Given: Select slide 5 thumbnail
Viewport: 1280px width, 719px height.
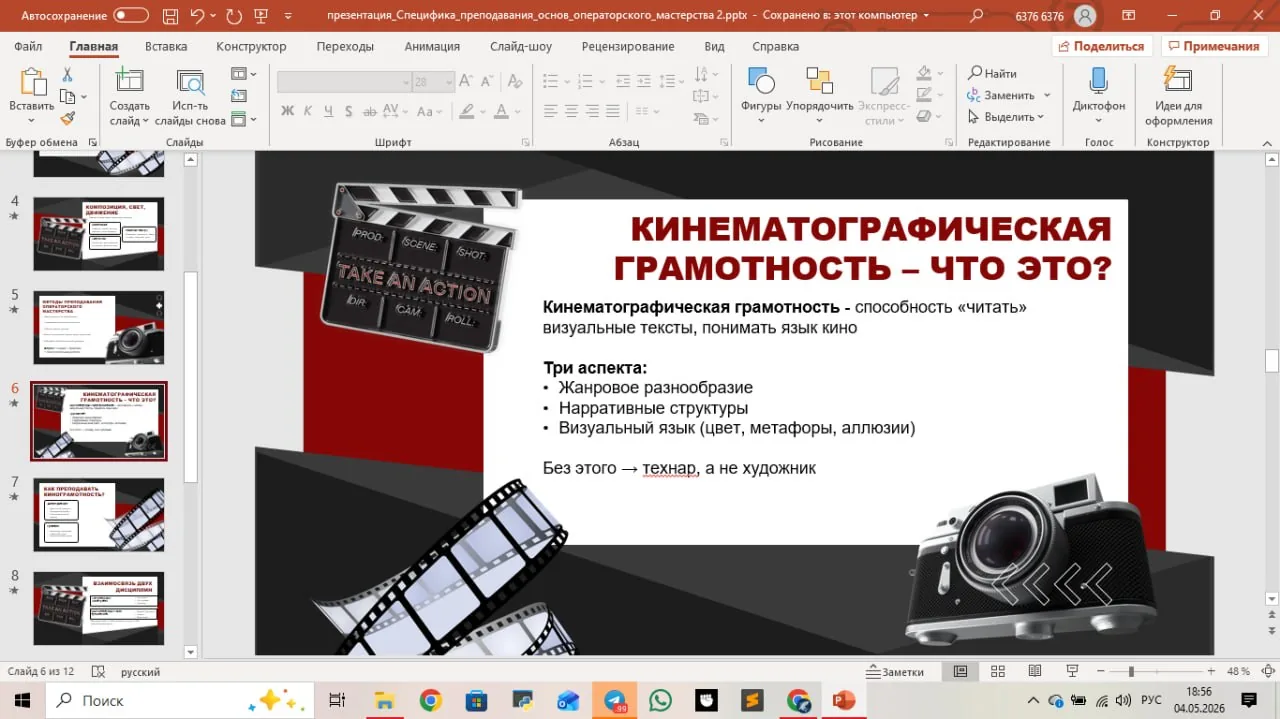Looking at the screenshot, I should [x=99, y=328].
